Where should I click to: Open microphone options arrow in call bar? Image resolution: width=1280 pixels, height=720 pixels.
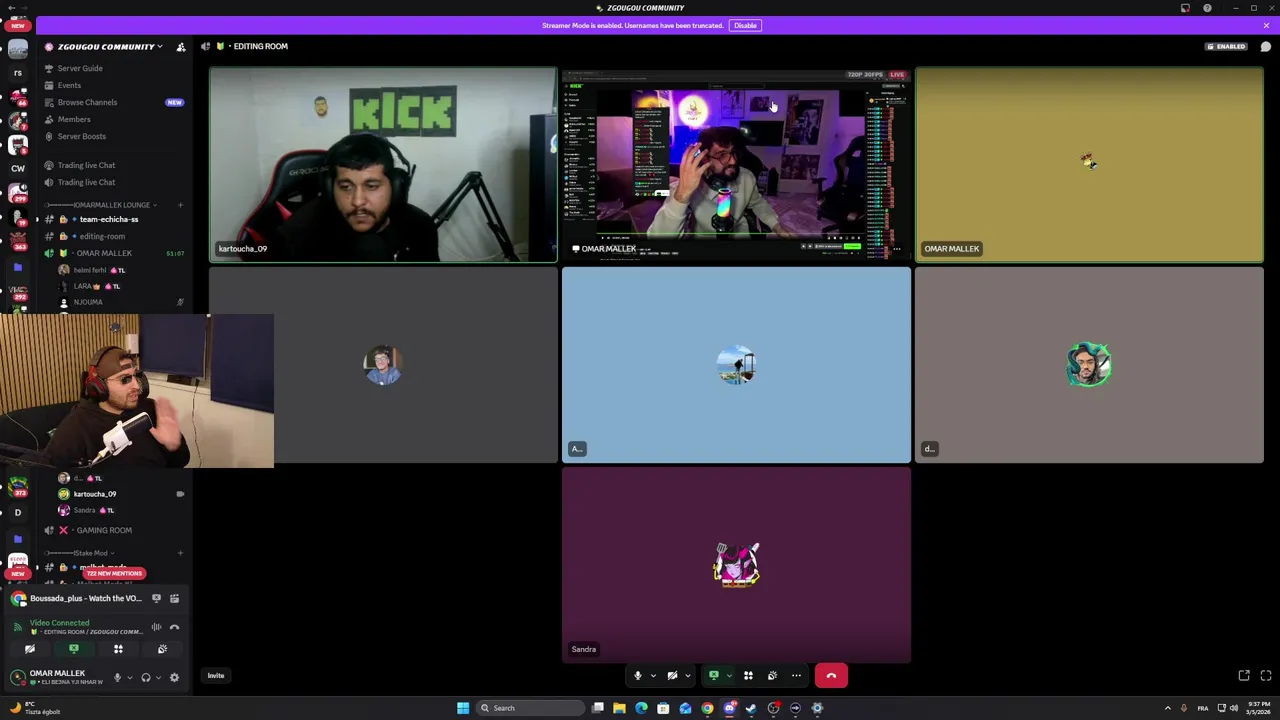pos(653,676)
